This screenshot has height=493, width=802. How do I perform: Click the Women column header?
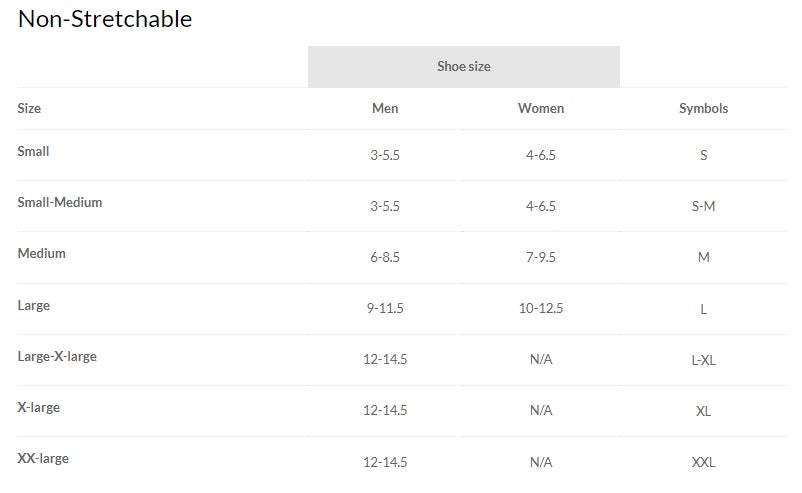(x=541, y=108)
